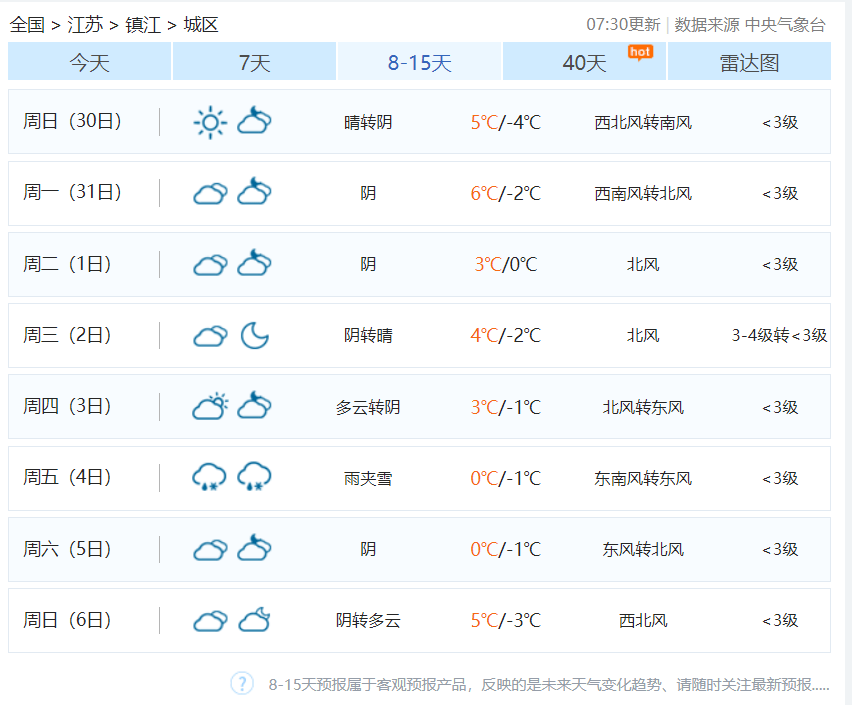Click the daytime overcast icon for 周日 6日

(x=210, y=621)
